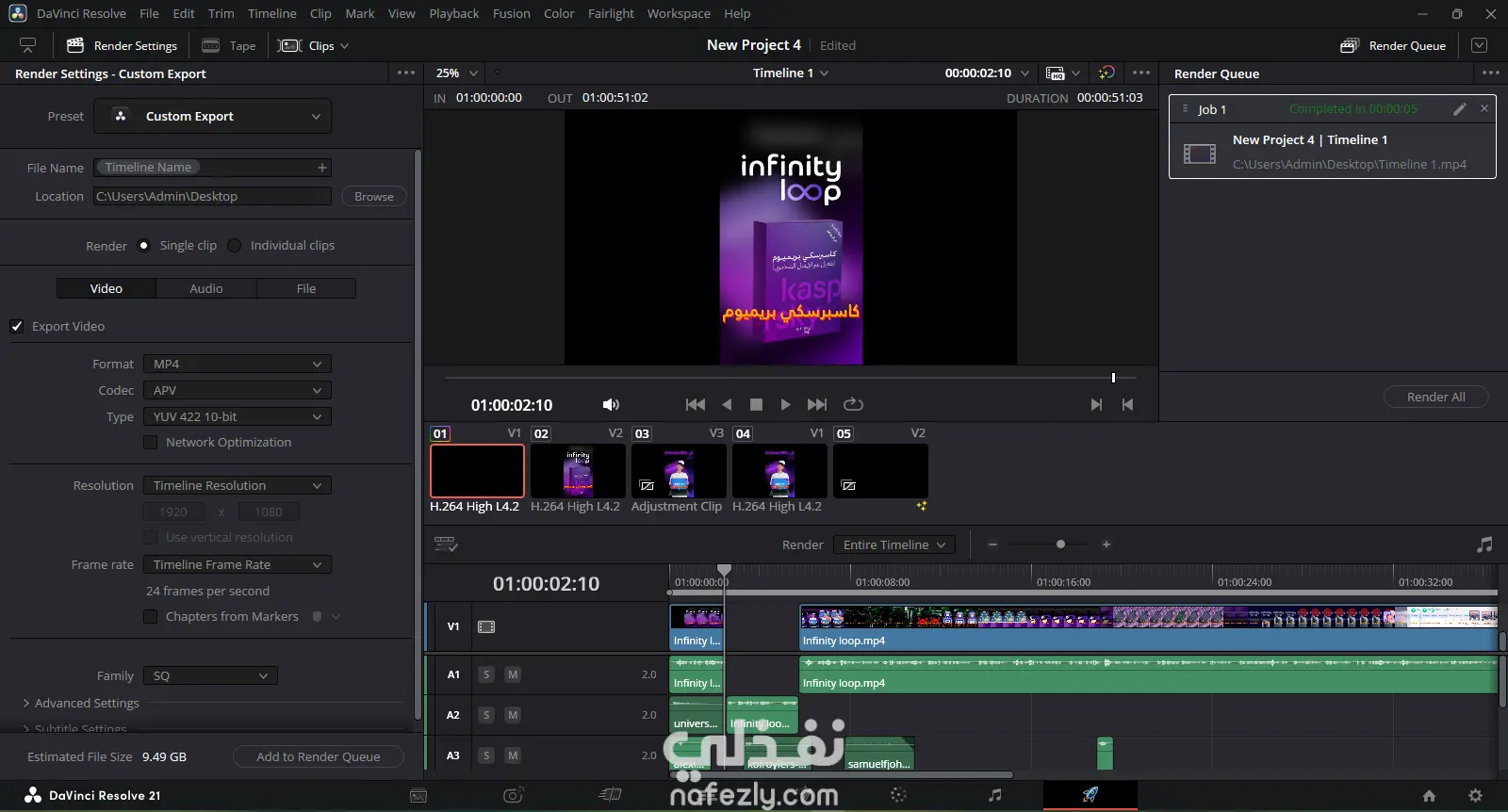This screenshot has width=1508, height=812.
Task: Click the Render All button
Action: click(x=1435, y=397)
